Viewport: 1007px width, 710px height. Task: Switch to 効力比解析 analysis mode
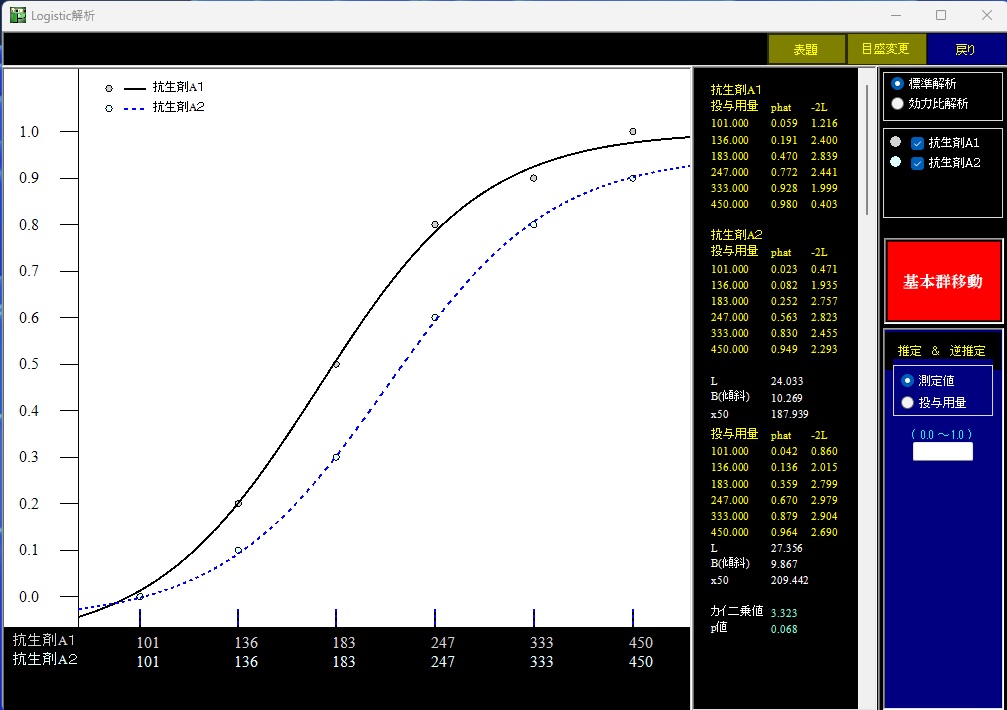pyautogui.click(x=898, y=103)
